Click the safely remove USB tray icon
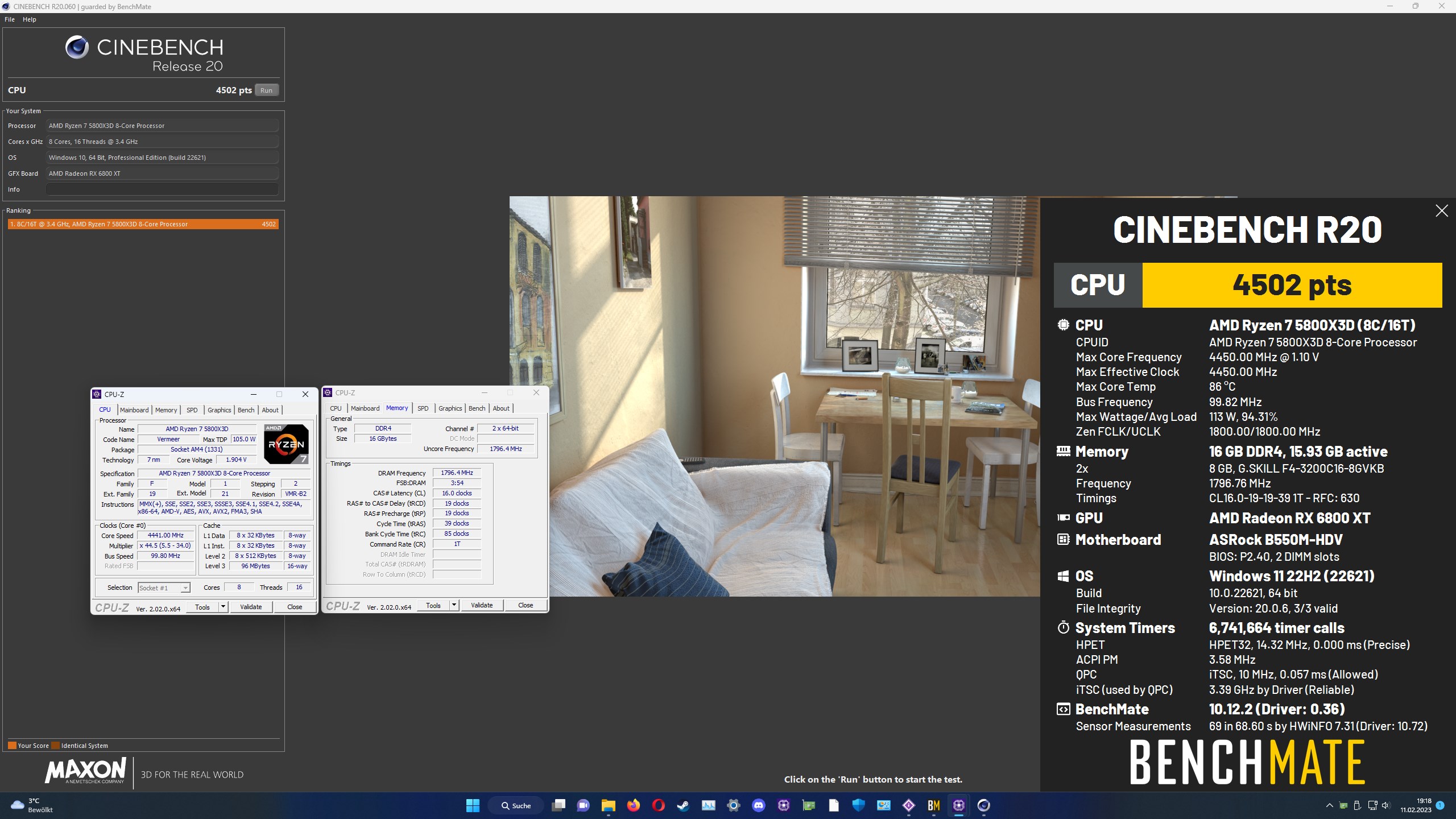 (1358, 805)
